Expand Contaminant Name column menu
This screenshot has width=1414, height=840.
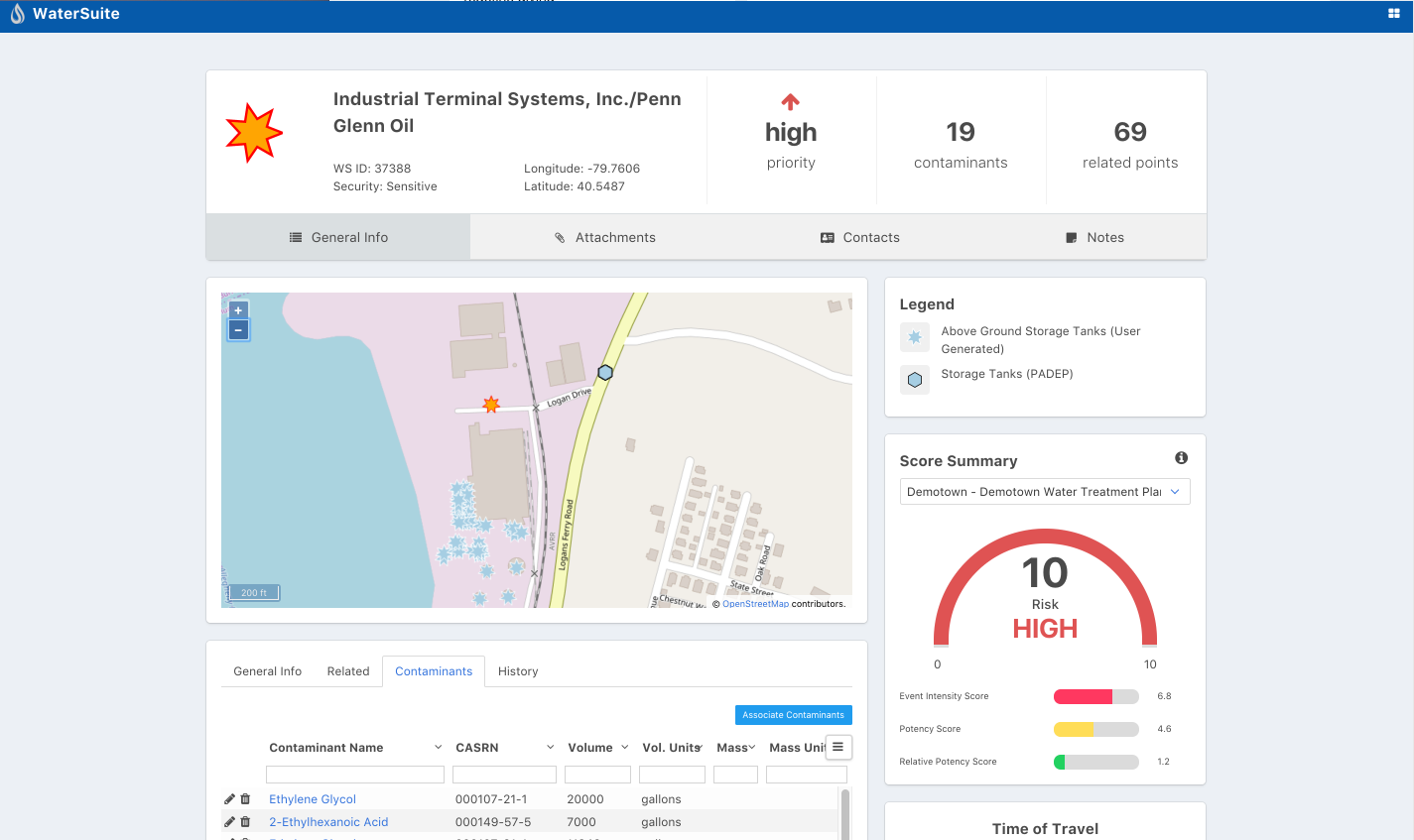click(x=439, y=748)
